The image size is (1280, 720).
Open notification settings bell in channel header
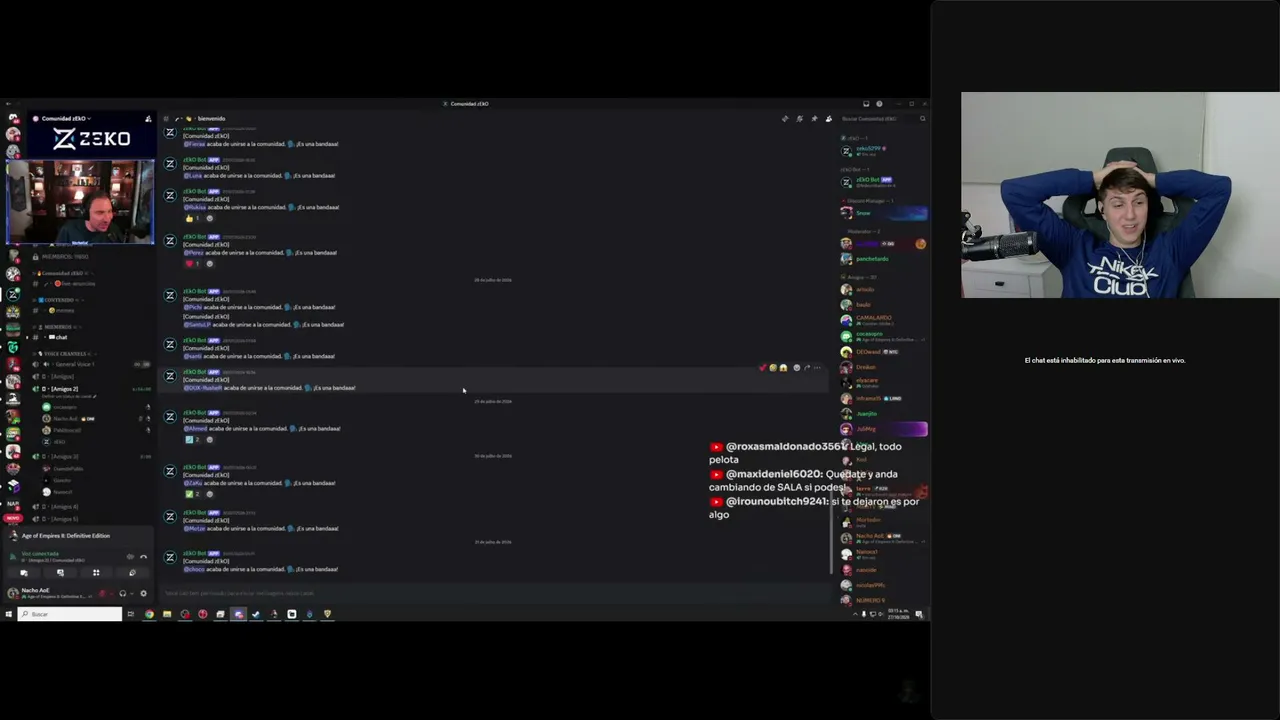(799, 119)
